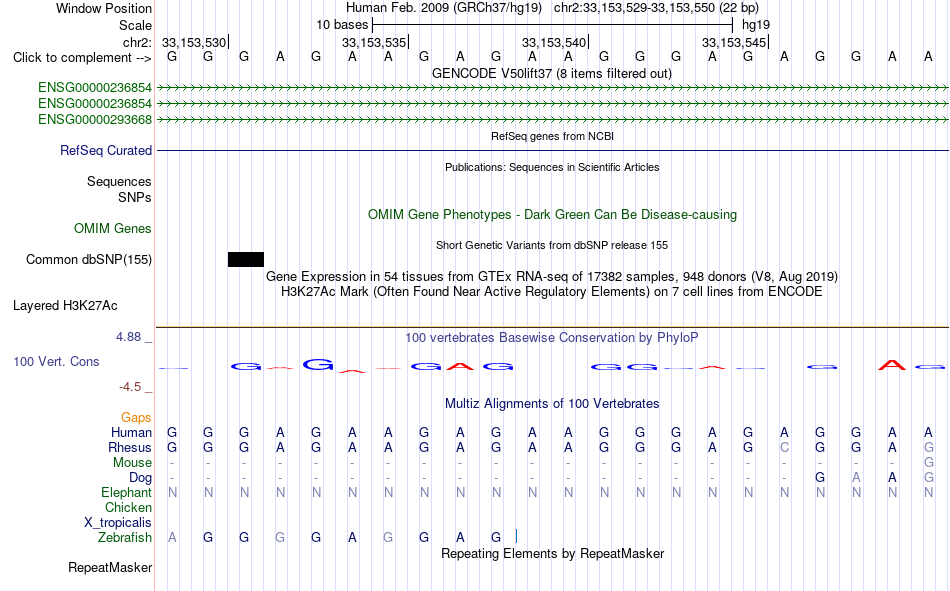Click the OMIM Gene Phenotypes track title
Viewport: 950px width, 591px height.
pos(552,215)
